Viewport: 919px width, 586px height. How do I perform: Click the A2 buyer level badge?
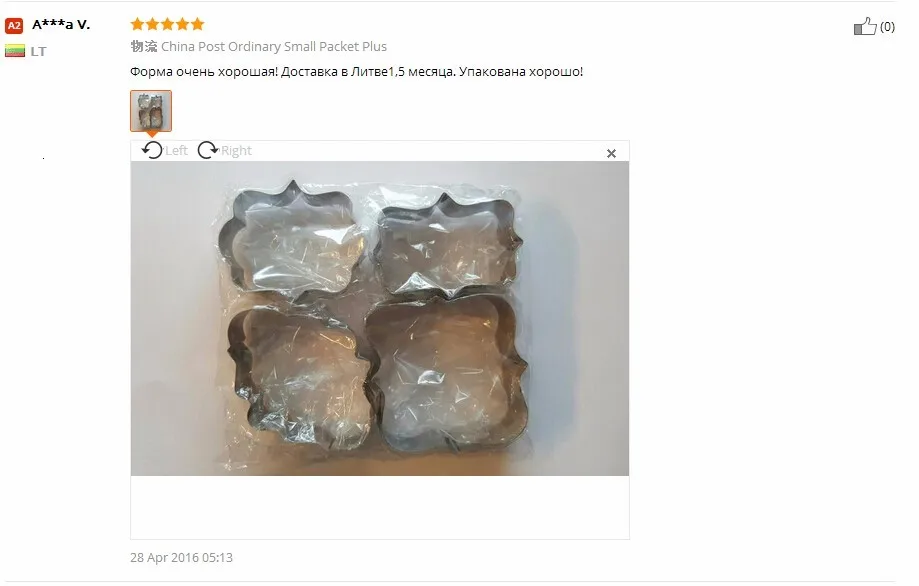pyautogui.click(x=13, y=26)
